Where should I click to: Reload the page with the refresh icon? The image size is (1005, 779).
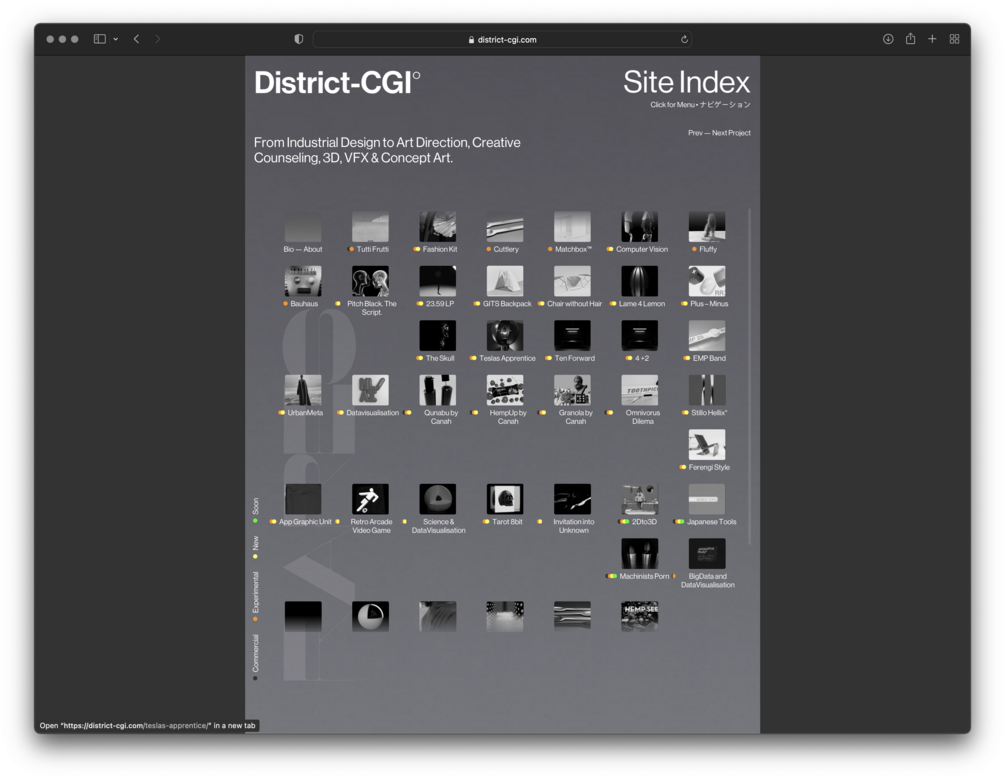tap(684, 39)
